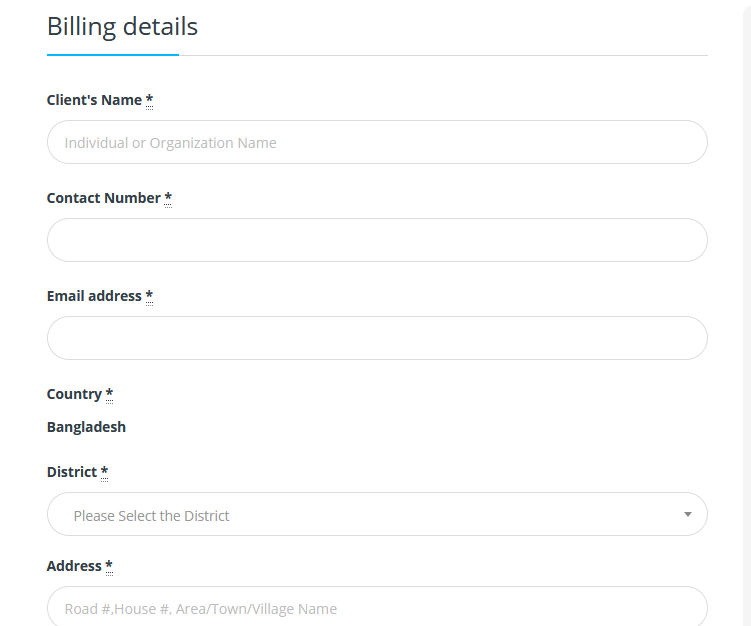751x626 pixels.
Task: Select the Email address text field
Action: point(377,338)
